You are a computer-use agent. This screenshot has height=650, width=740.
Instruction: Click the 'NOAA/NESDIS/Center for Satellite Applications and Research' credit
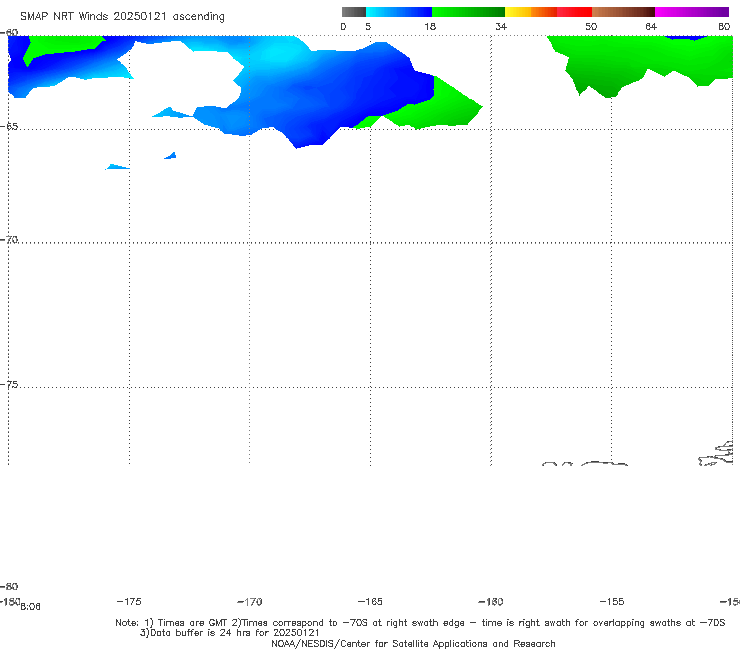tap(413, 643)
